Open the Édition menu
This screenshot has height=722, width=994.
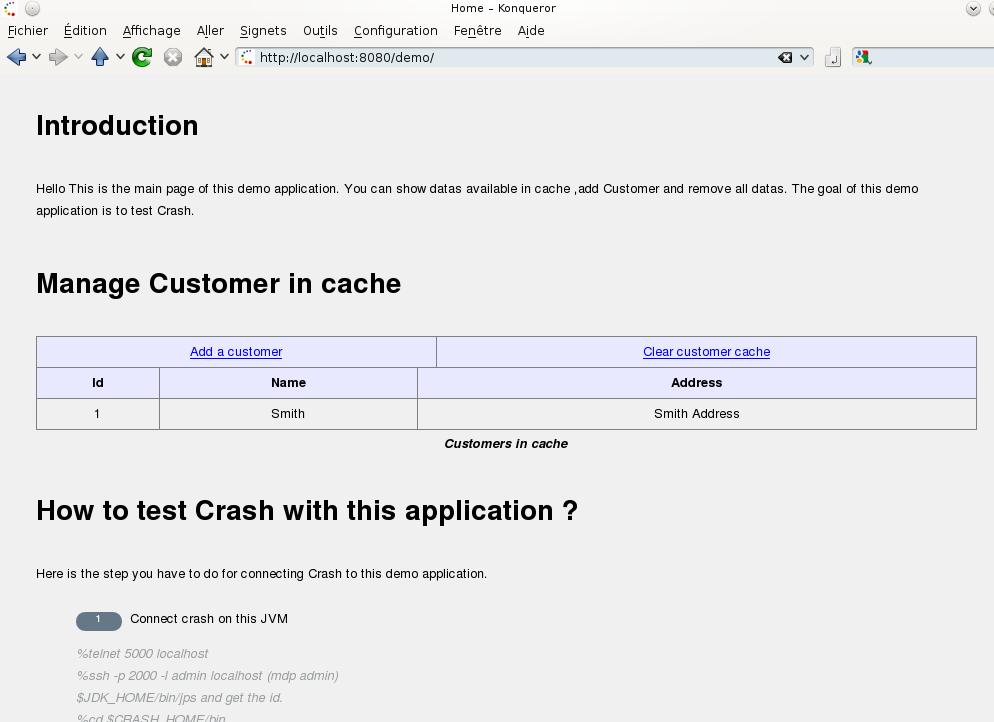click(x=85, y=30)
